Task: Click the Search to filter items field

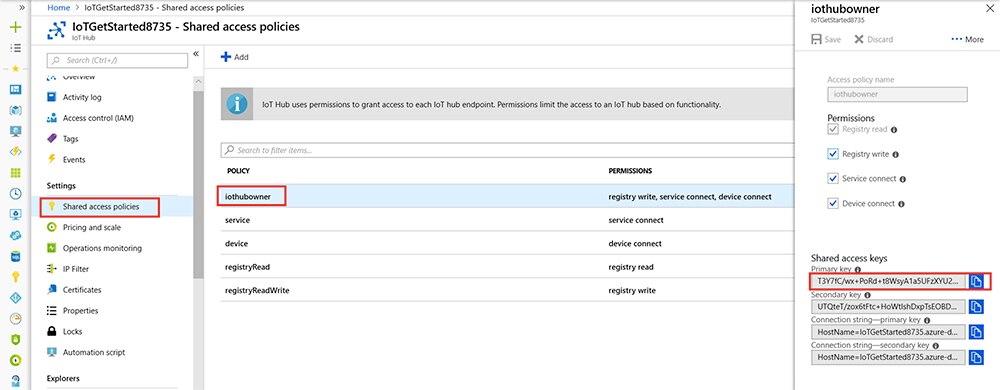Action: coord(507,150)
